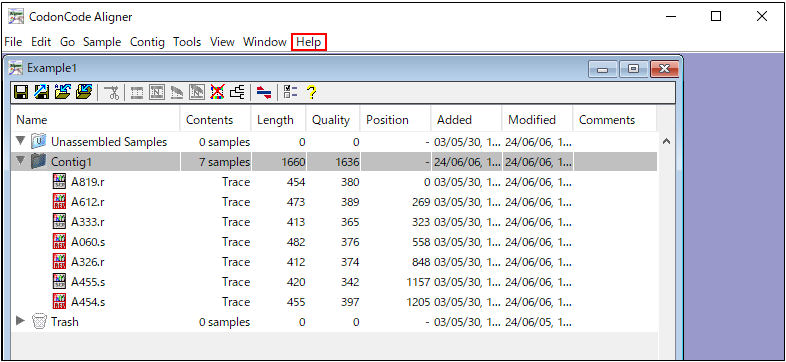Click the checklist preferences icon
The image size is (786, 362).
pyautogui.click(x=291, y=92)
